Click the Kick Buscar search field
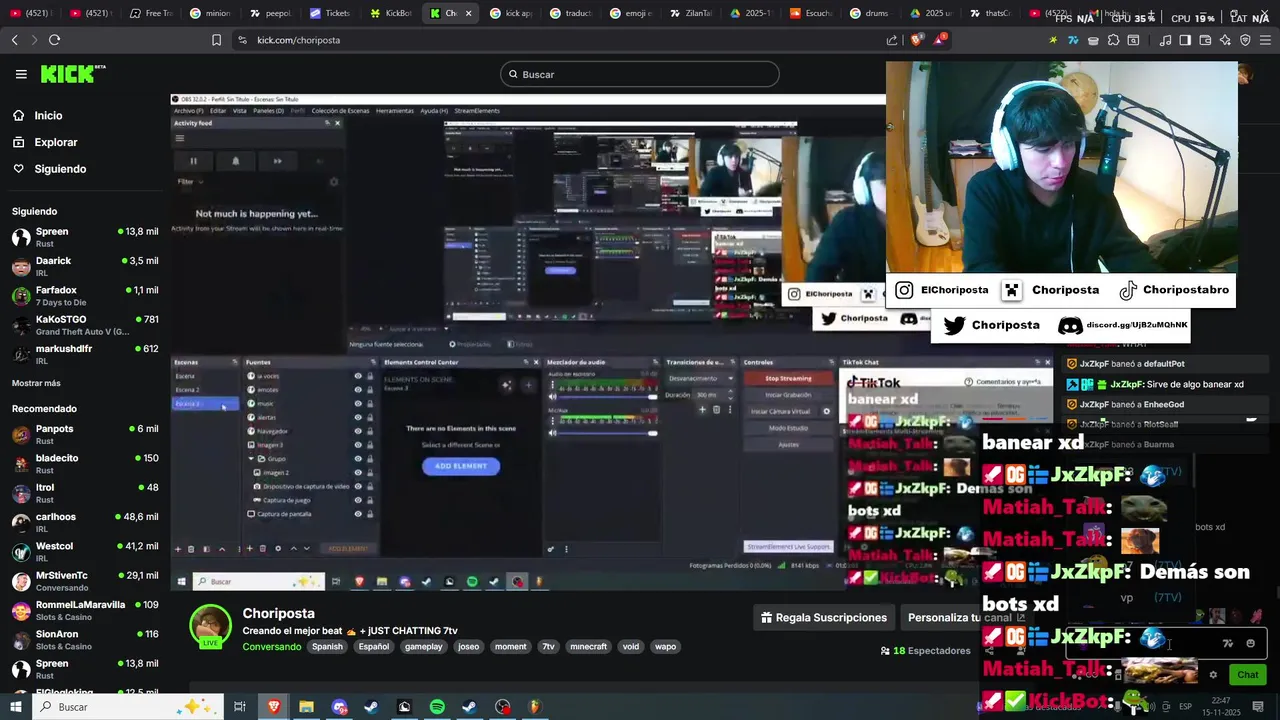Screen dimensions: 1280x720 click(640, 74)
